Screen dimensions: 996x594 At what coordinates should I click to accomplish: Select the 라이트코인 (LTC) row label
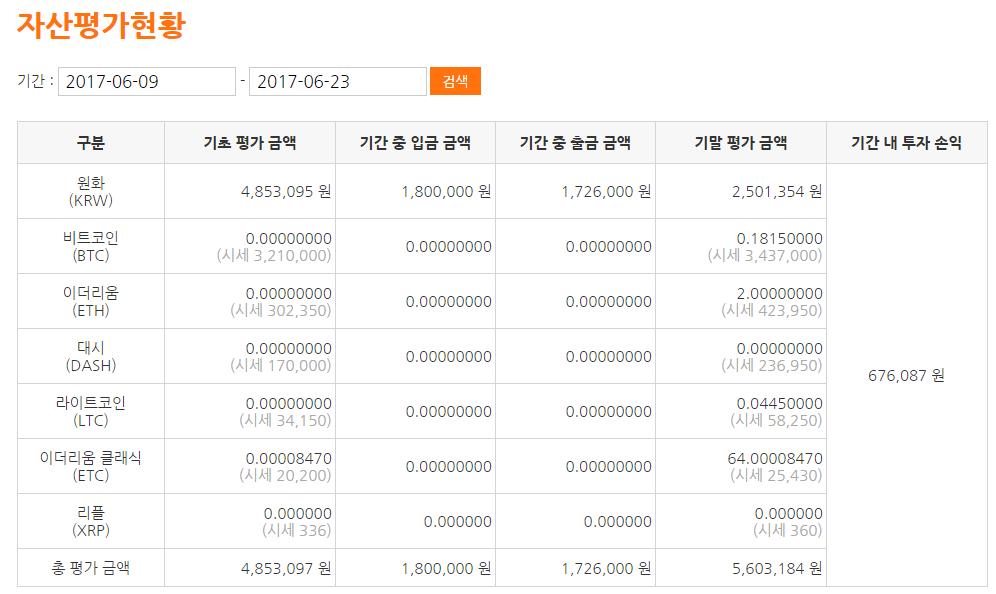pyautogui.click(x=91, y=412)
